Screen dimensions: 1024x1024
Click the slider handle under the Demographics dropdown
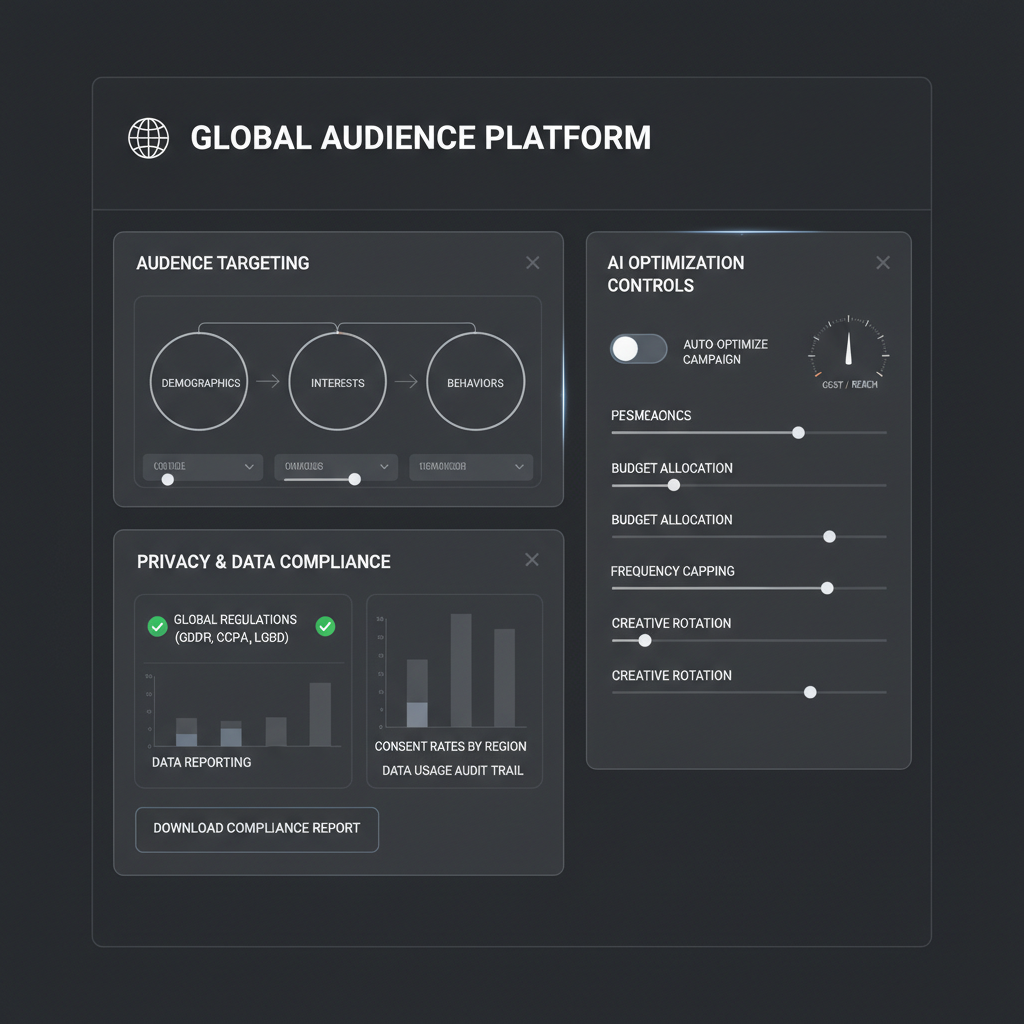click(x=168, y=479)
